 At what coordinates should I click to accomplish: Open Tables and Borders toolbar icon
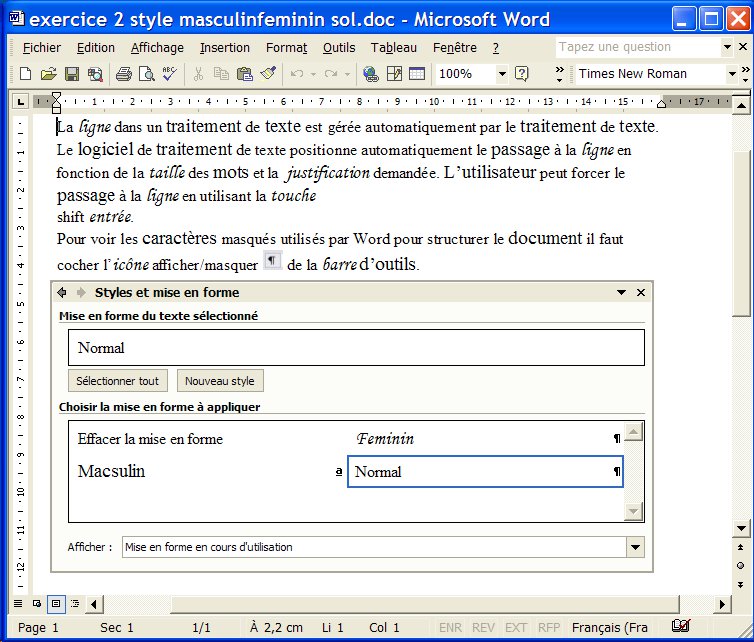[394, 74]
